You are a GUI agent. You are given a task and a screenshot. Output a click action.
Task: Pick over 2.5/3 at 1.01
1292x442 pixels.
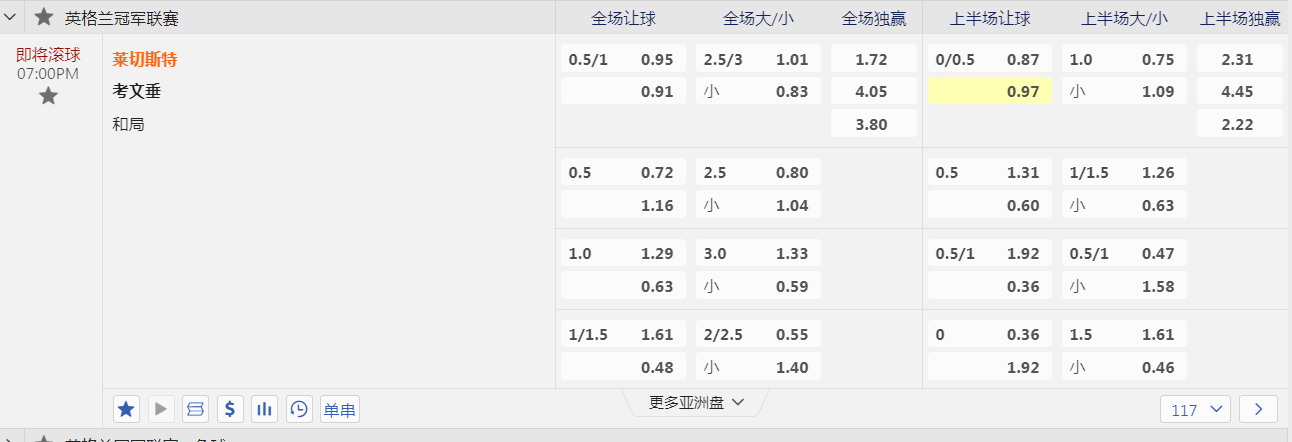coord(758,59)
